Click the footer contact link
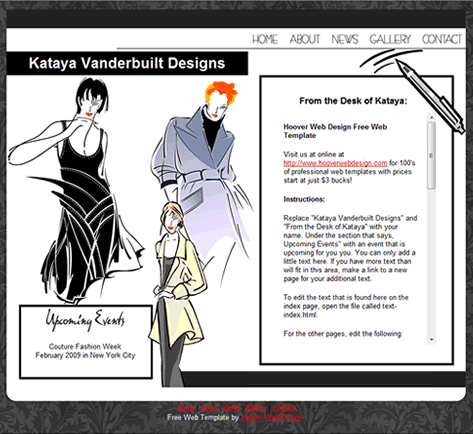 click(x=284, y=408)
